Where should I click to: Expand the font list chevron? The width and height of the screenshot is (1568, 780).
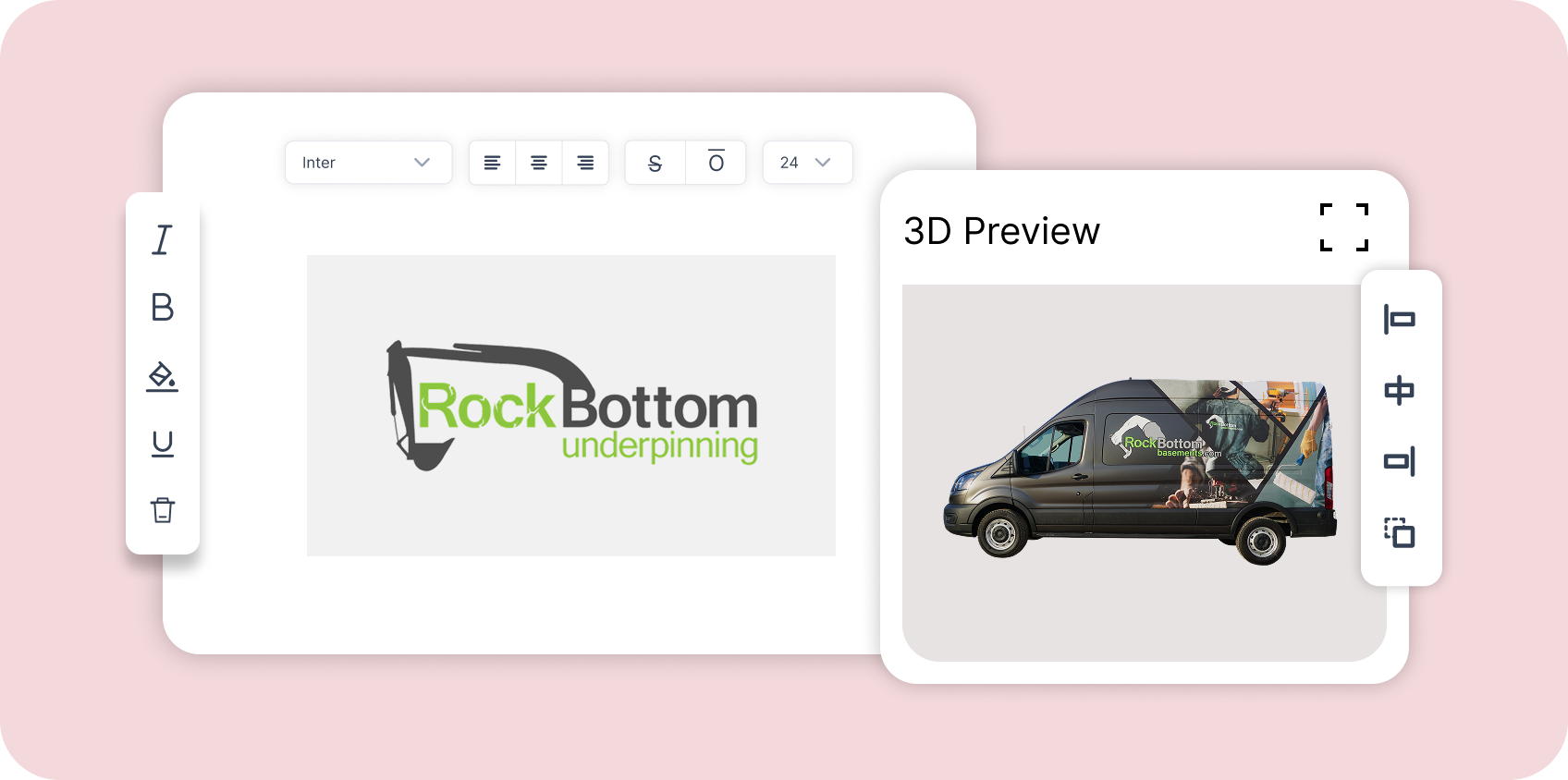423,163
